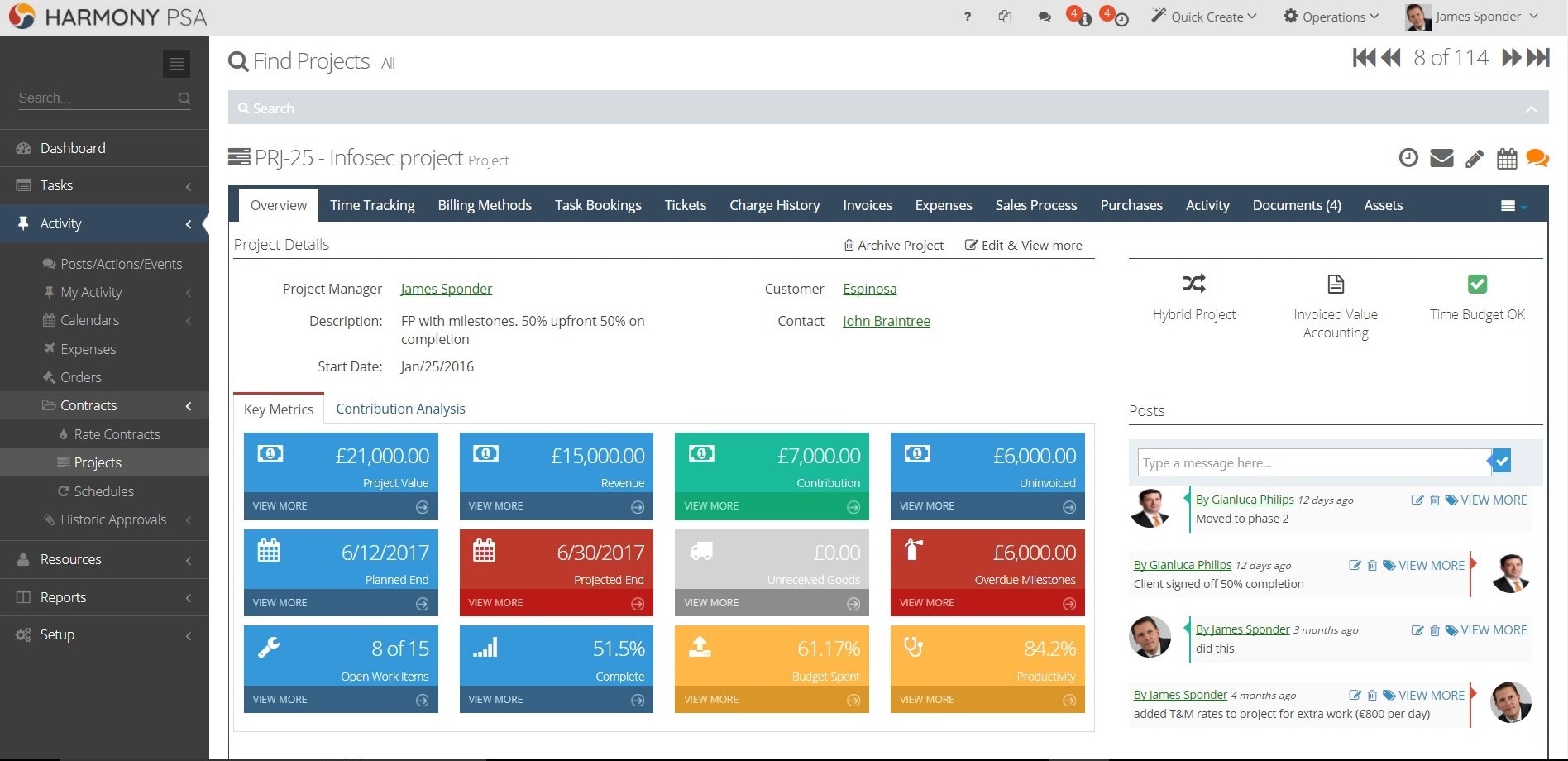Screen dimensions: 1568x761
Task: Collapse the Search panel chevron
Action: click(x=1531, y=109)
